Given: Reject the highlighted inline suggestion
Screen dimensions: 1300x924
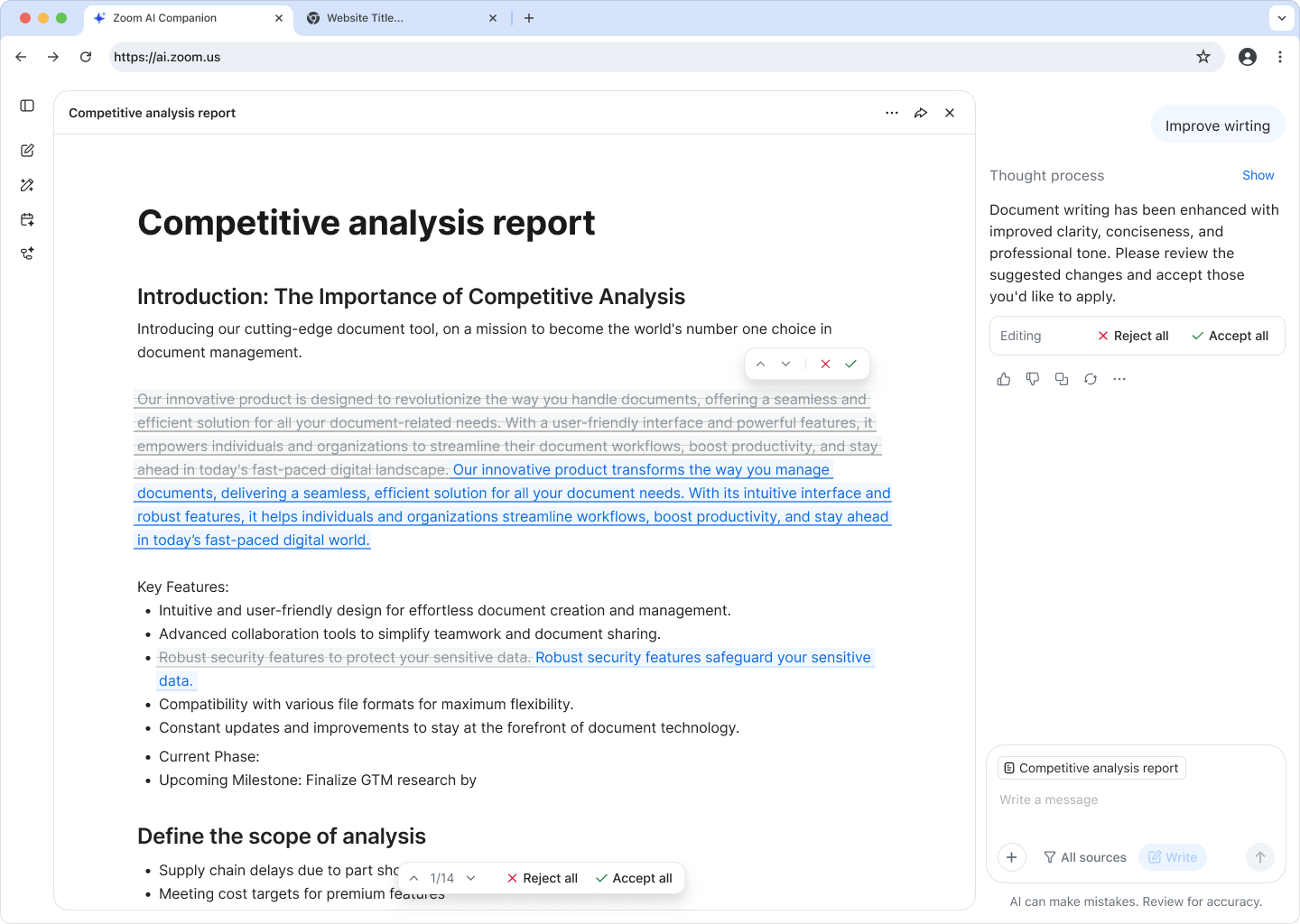Looking at the screenshot, I should (825, 364).
